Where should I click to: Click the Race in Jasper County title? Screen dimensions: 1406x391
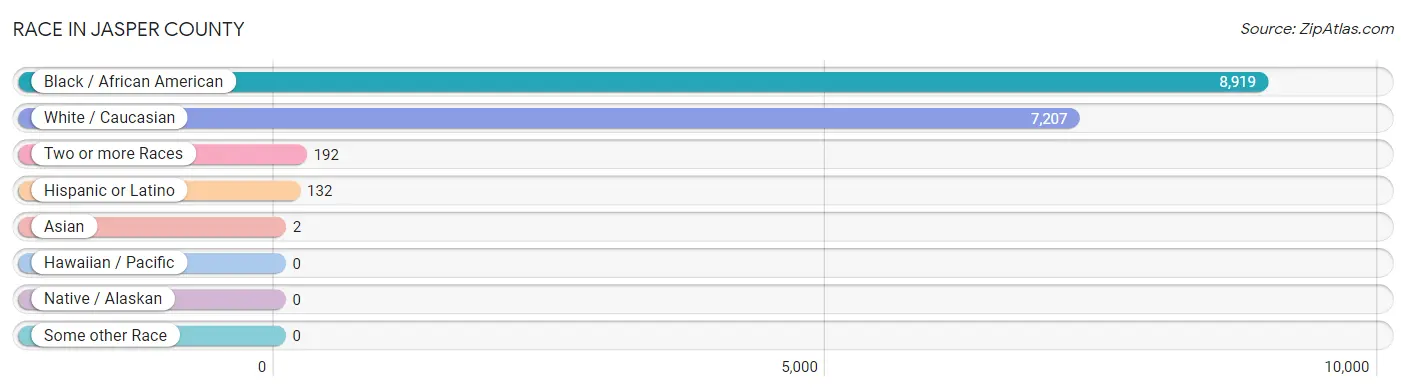(x=128, y=29)
